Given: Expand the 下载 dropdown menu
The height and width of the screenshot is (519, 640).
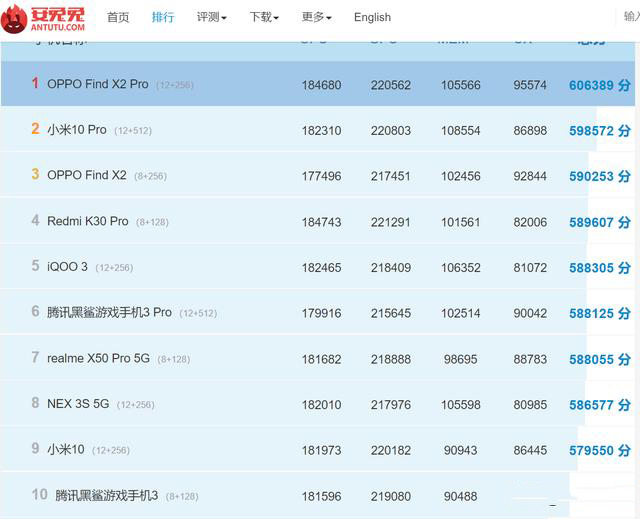Looking at the screenshot, I should coord(264,17).
